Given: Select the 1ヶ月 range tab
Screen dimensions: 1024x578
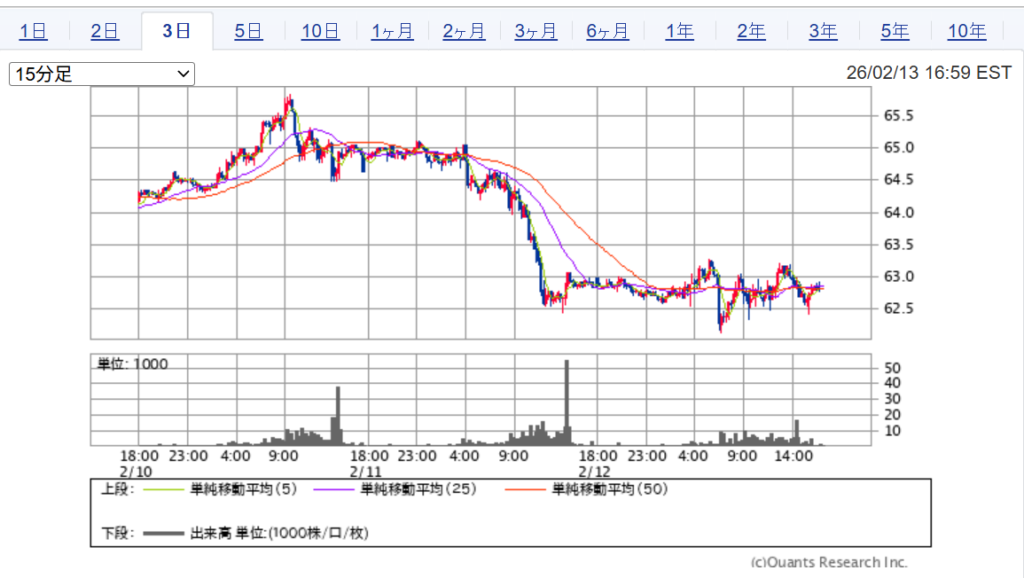Looking at the screenshot, I should 392,31.
